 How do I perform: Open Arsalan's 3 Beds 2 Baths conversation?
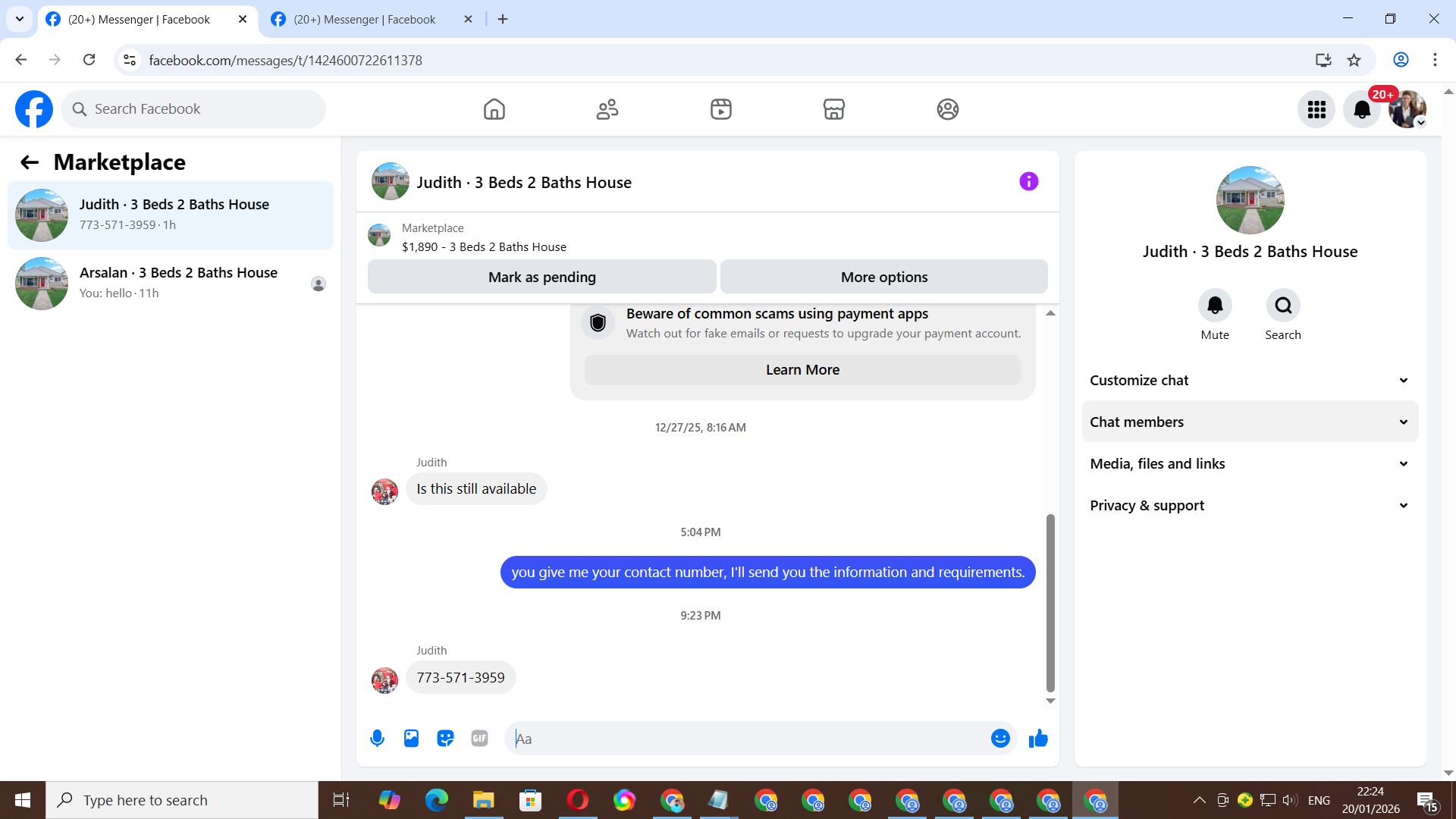(171, 284)
